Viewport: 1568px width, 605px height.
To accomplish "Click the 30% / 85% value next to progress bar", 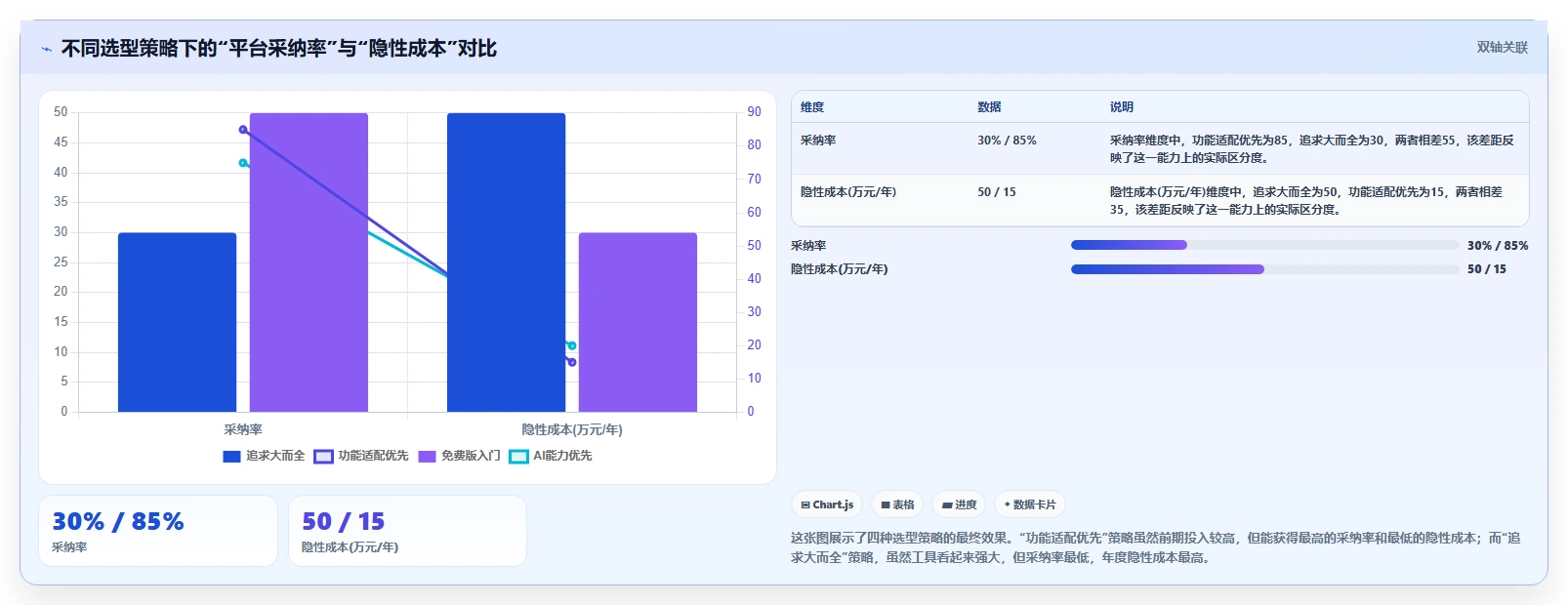I will pos(1498,246).
